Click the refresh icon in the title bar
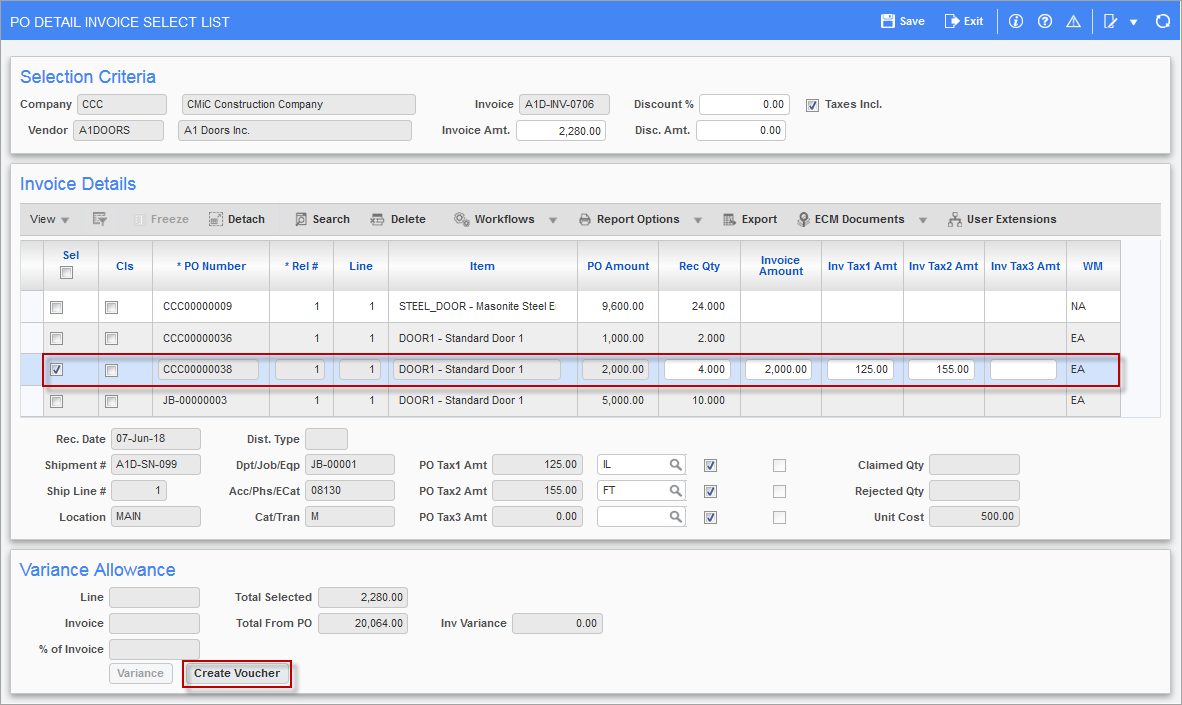Viewport: 1182px width, 705px height. (1163, 20)
